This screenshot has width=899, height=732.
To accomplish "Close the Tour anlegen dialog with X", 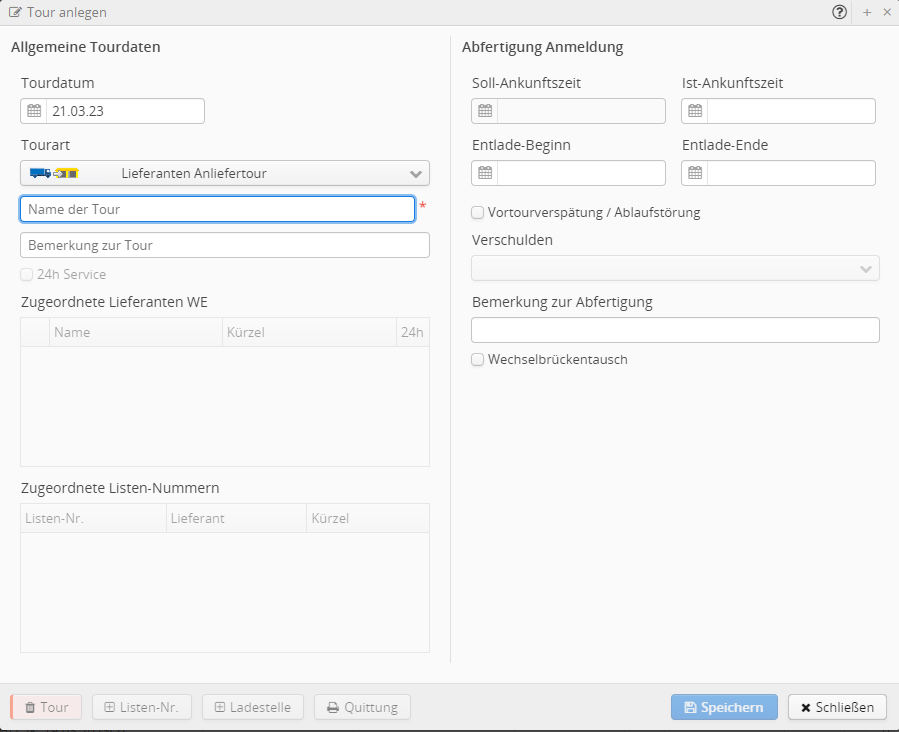I will pyautogui.click(x=887, y=12).
